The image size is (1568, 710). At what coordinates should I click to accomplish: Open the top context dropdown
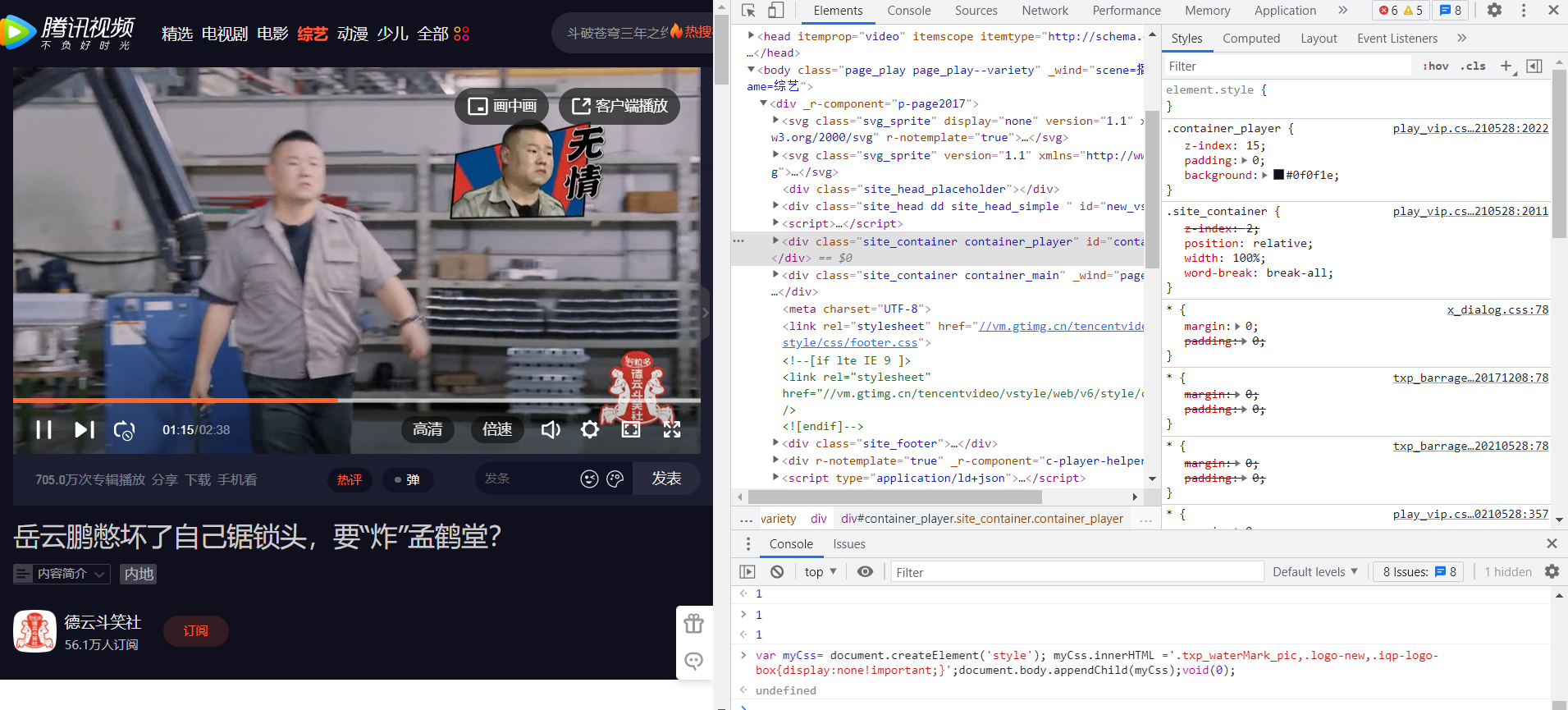pos(821,572)
